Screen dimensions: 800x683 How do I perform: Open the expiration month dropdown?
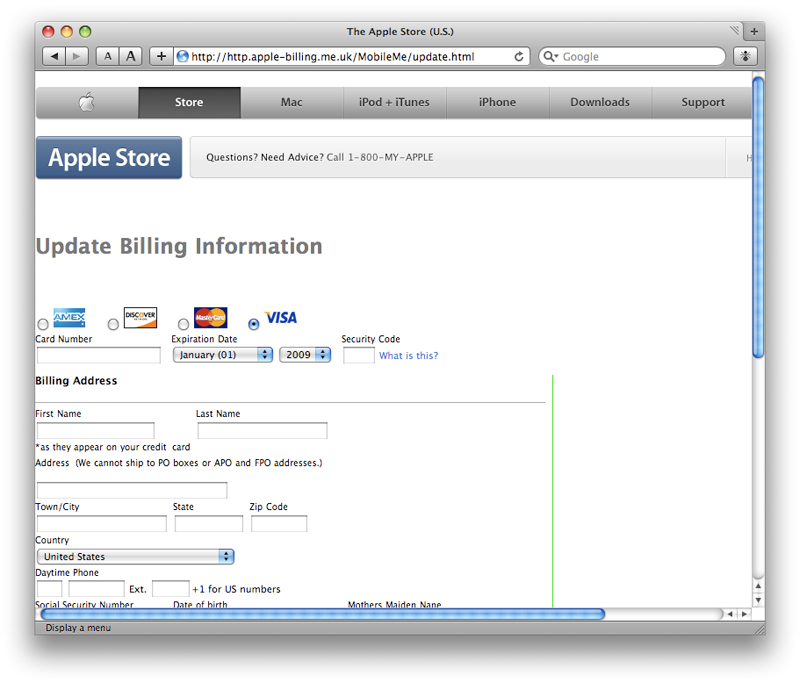coord(223,355)
